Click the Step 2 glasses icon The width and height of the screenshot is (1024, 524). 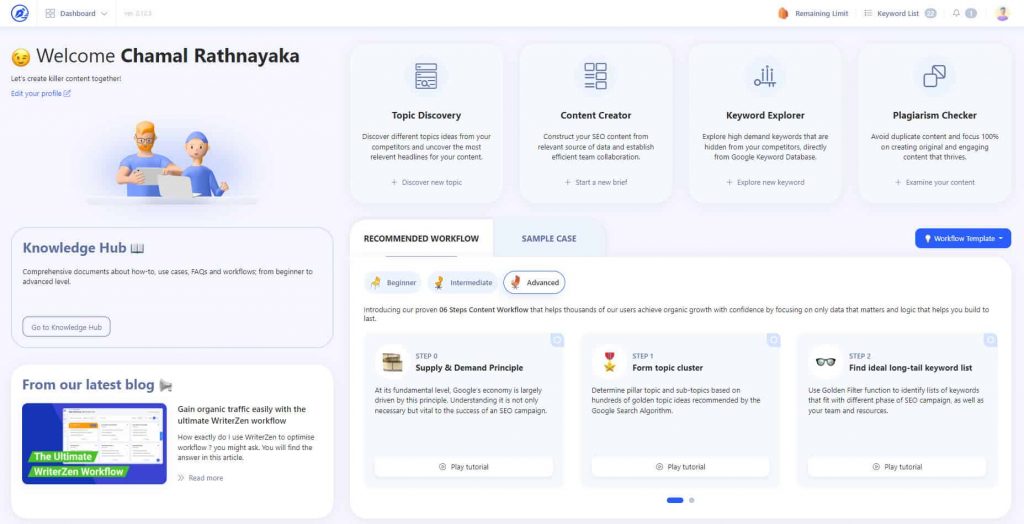[x=825, y=362]
